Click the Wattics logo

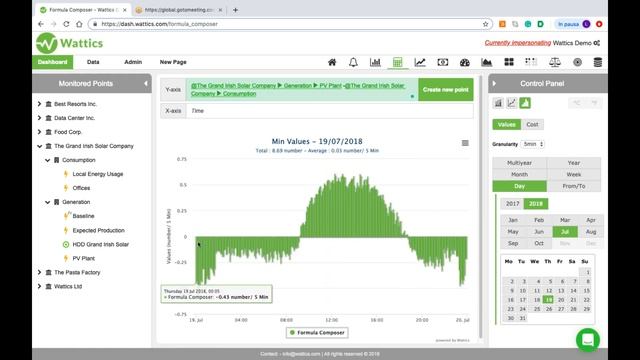click(x=69, y=43)
